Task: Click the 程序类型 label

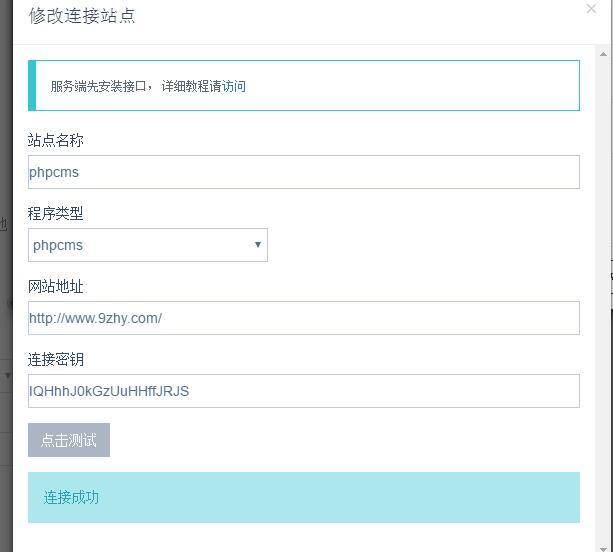Action: click(x=56, y=213)
